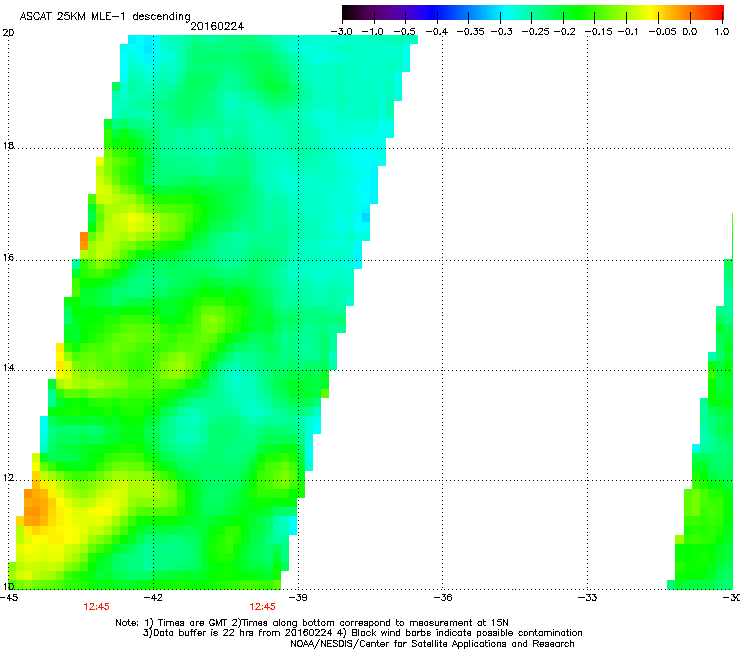Image resolution: width=740 pixels, height=650 pixels.
Task: Click the longitude label "-39"
Action: (x=298, y=598)
